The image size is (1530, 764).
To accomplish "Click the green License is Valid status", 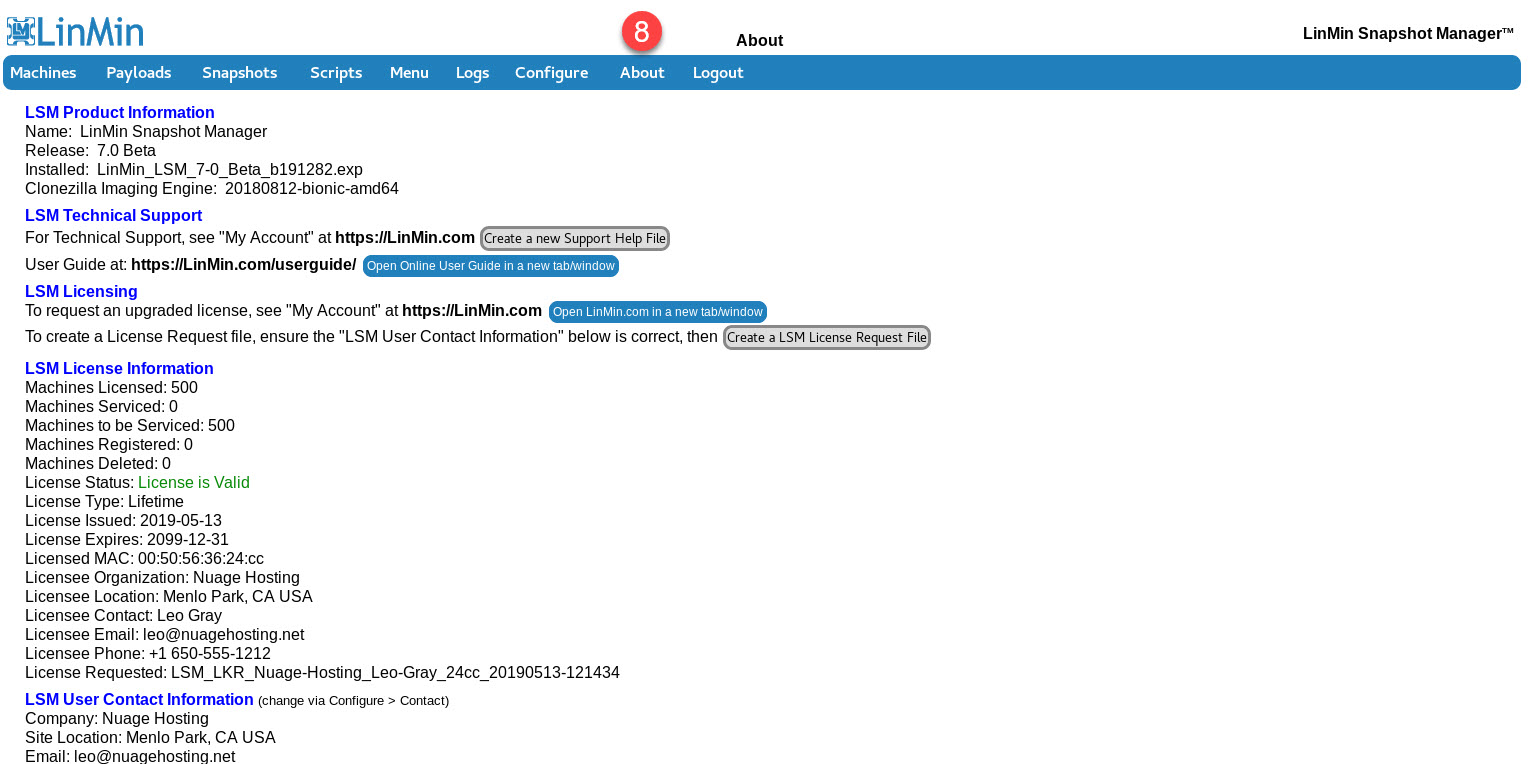I will coord(194,483).
